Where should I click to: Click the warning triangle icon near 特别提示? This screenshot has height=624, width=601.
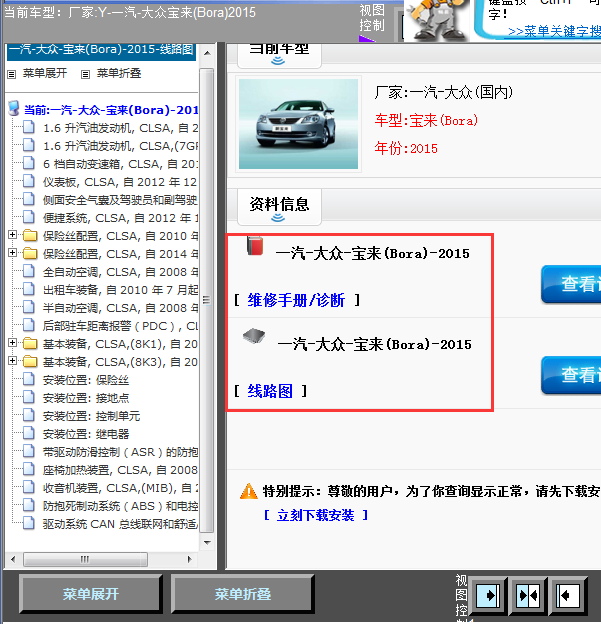click(x=249, y=491)
